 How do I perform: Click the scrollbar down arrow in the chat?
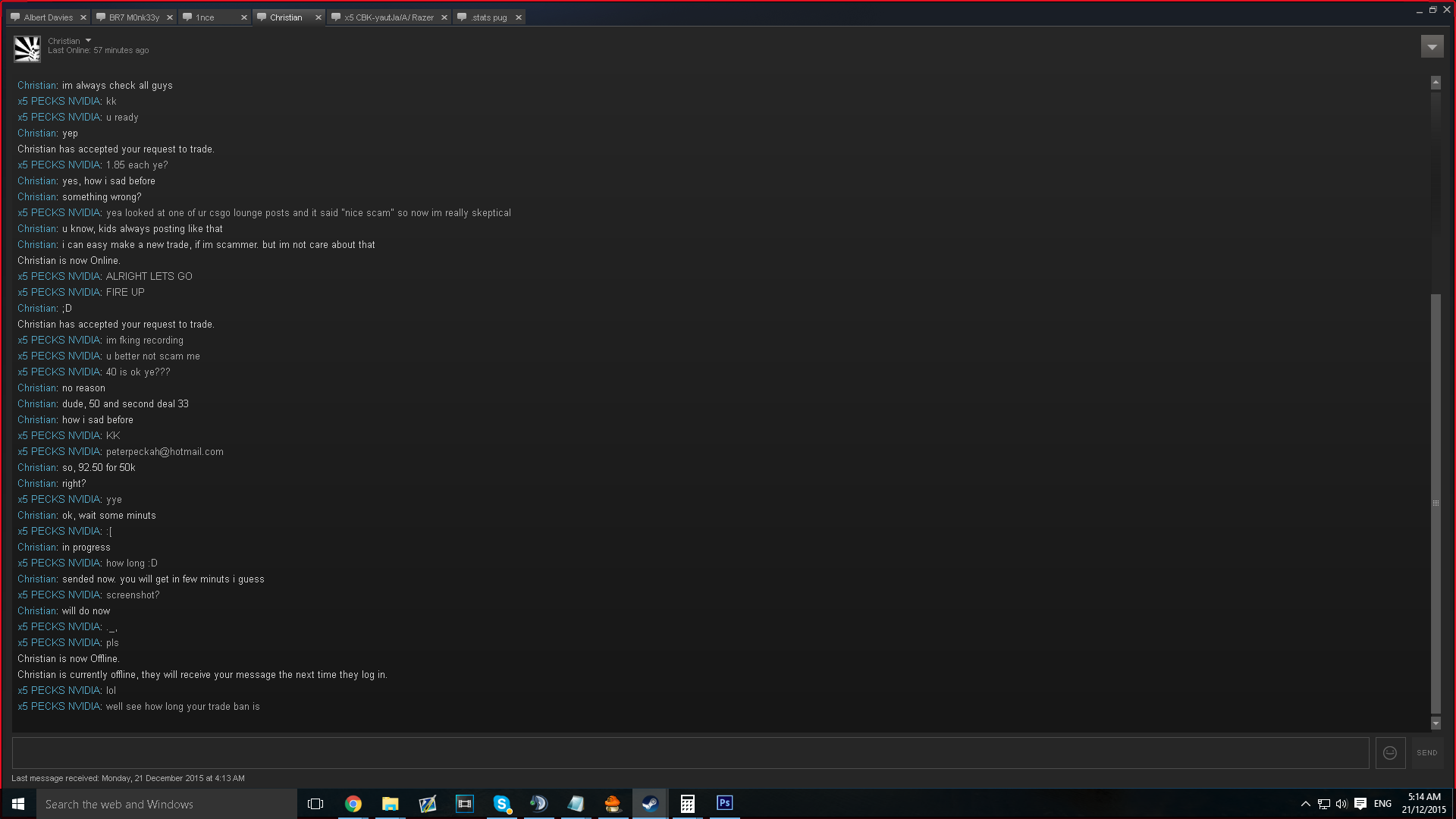point(1436,723)
